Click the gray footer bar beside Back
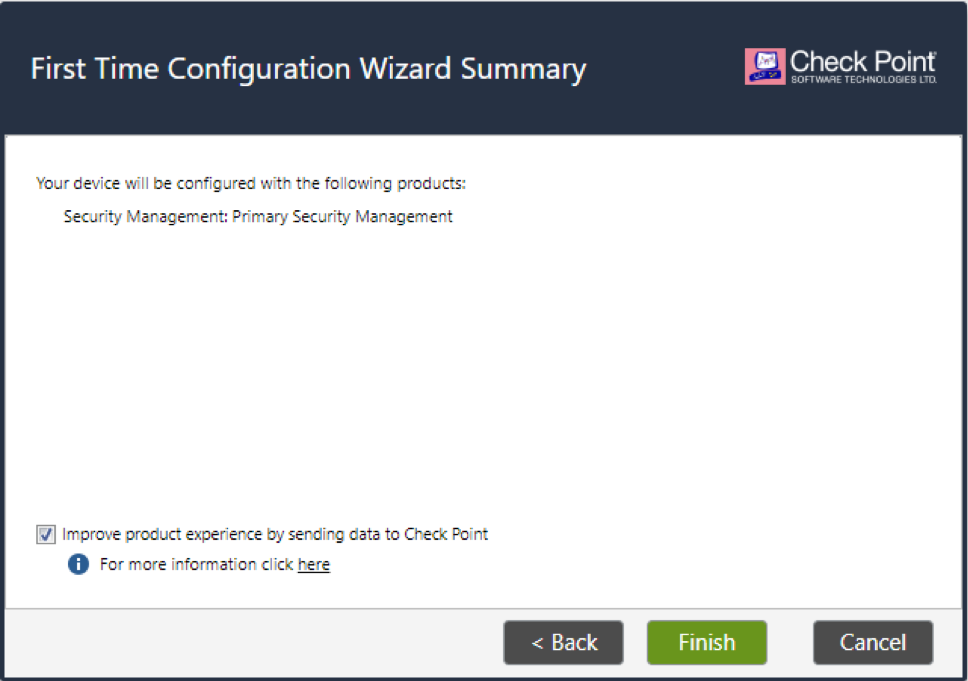Viewport: 968px width, 681px height. (253, 643)
